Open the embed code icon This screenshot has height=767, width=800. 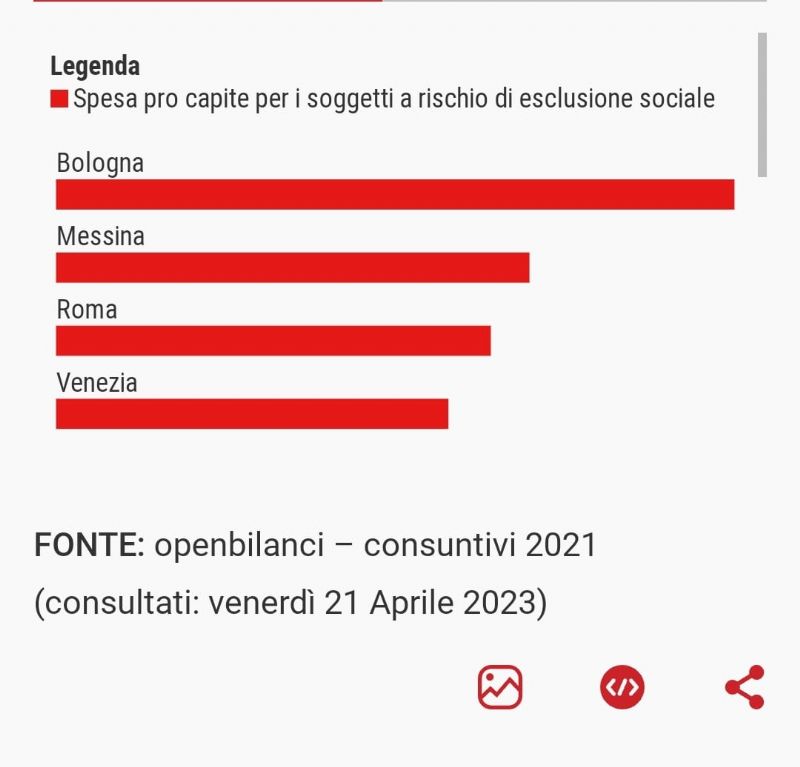(x=622, y=687)
